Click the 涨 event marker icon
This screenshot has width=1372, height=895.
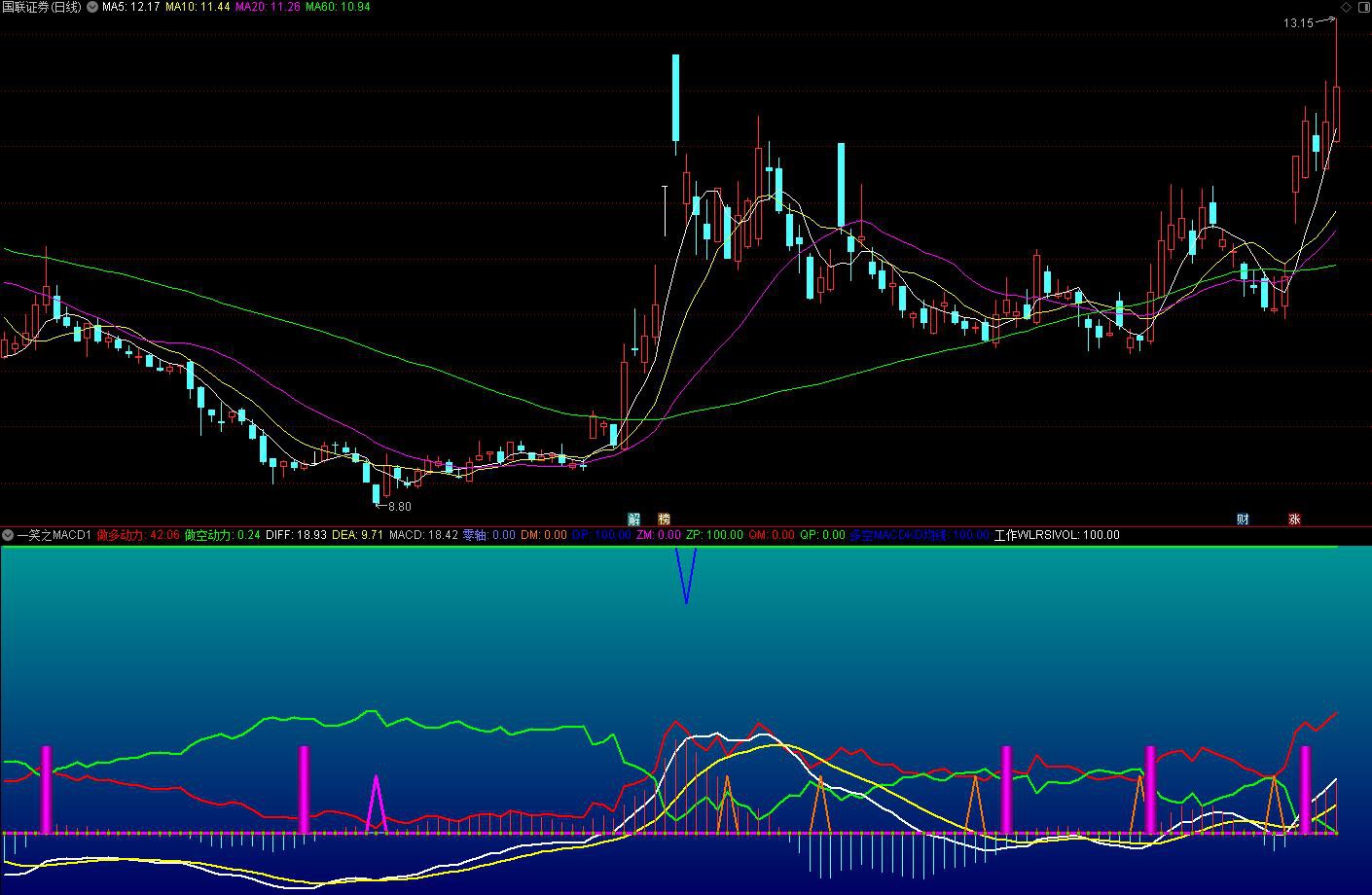(1294, 519)
